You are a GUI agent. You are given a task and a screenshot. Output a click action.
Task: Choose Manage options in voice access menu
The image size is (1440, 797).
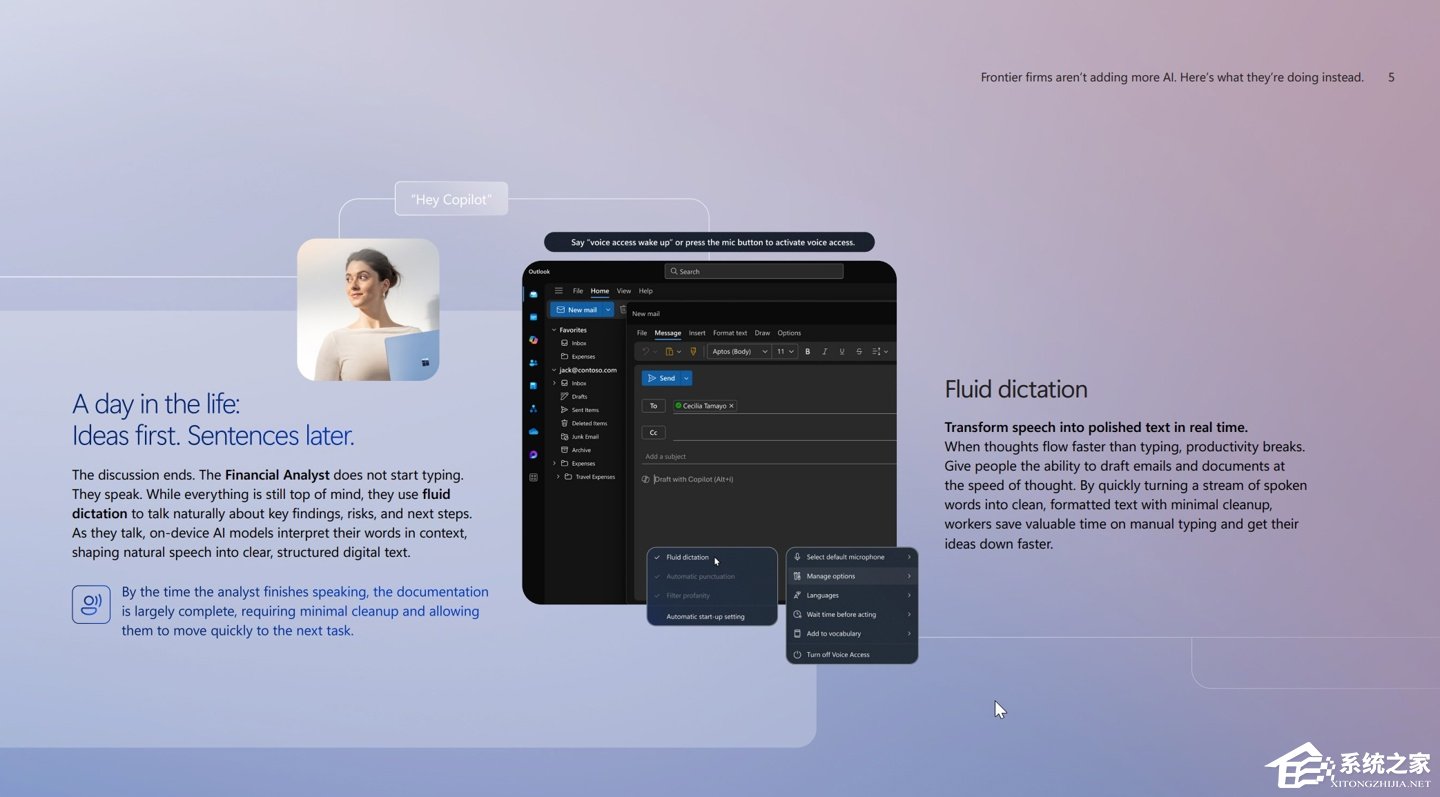[x=852, y=576]
